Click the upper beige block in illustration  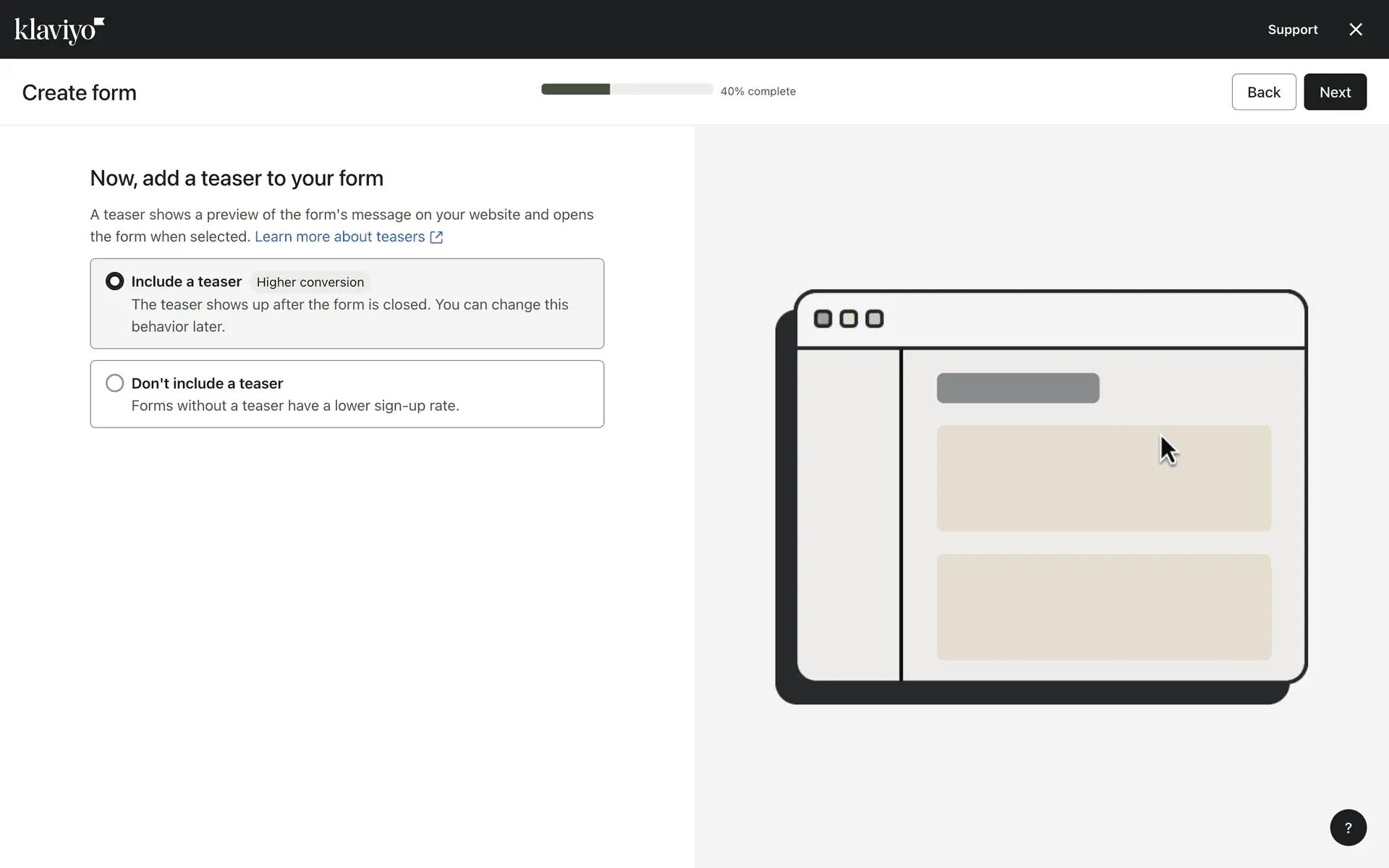pos(1103,479)
